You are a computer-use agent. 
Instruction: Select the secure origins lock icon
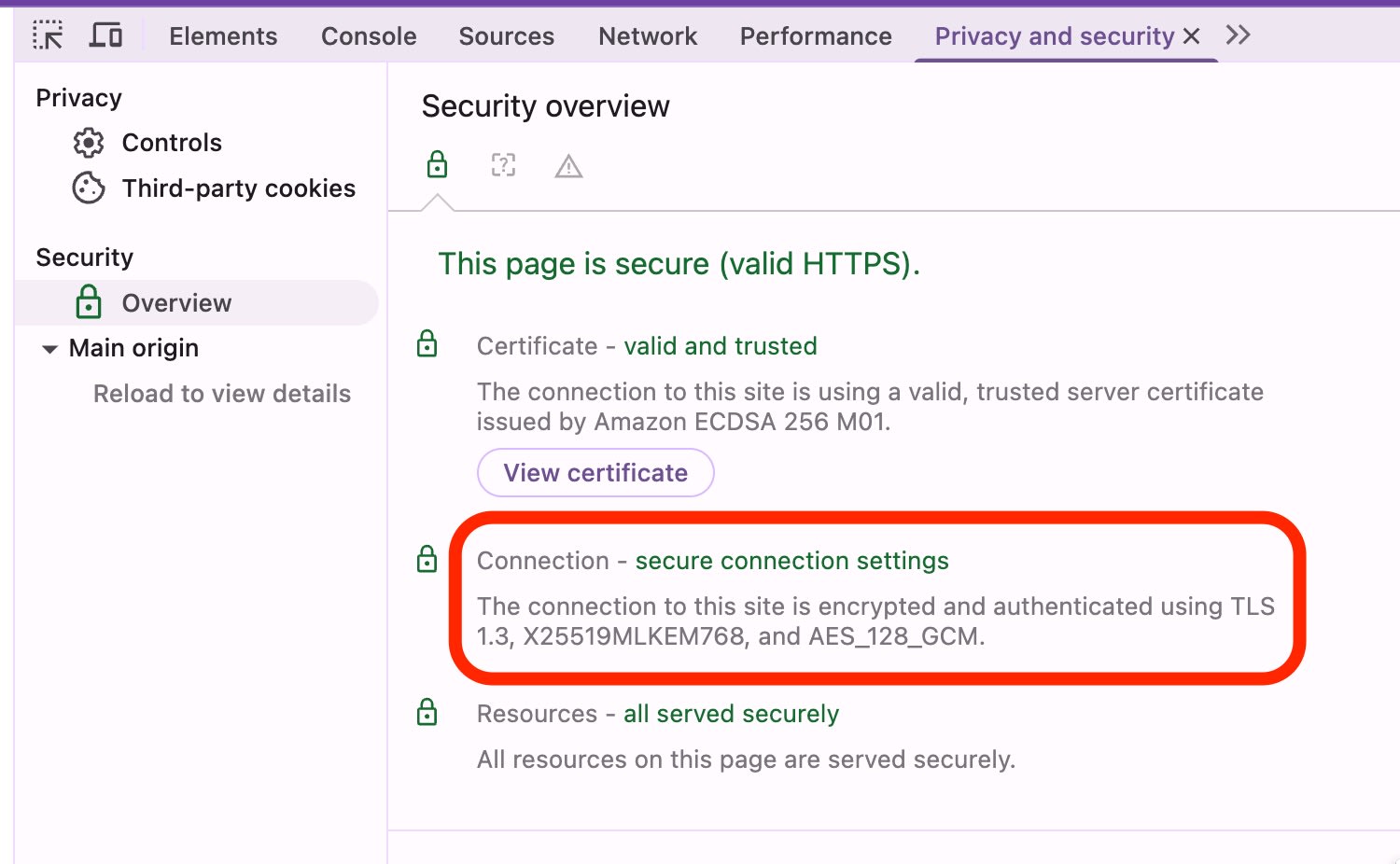[x=438, y=164]
